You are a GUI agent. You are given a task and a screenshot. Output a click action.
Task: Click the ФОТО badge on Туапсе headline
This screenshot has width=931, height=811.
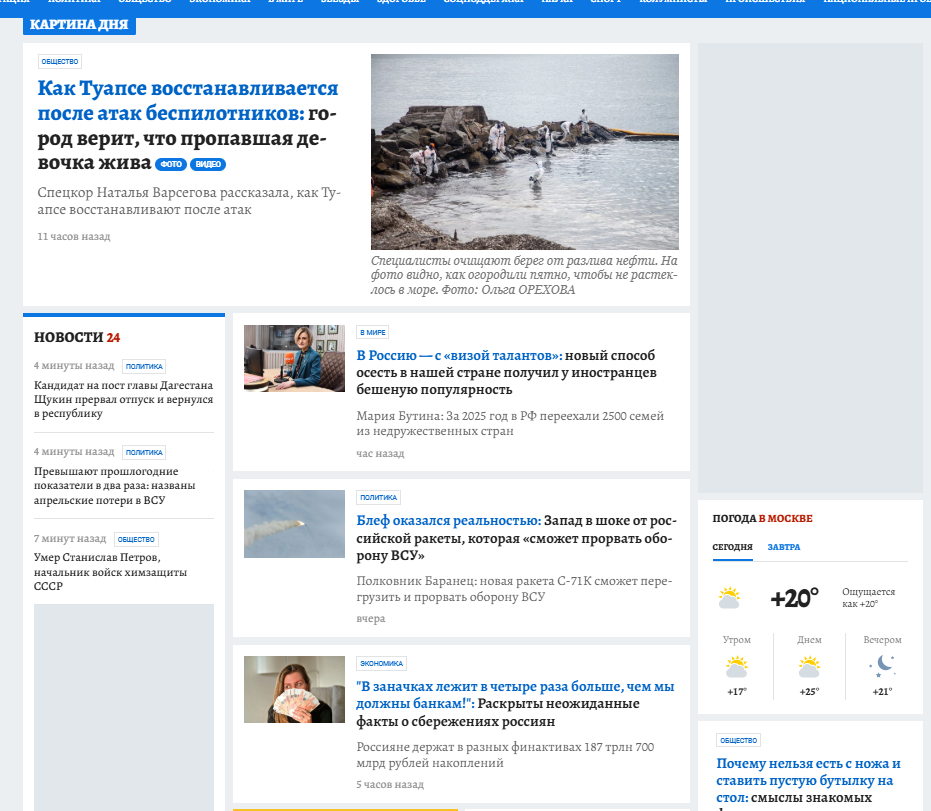click(171, 164)
